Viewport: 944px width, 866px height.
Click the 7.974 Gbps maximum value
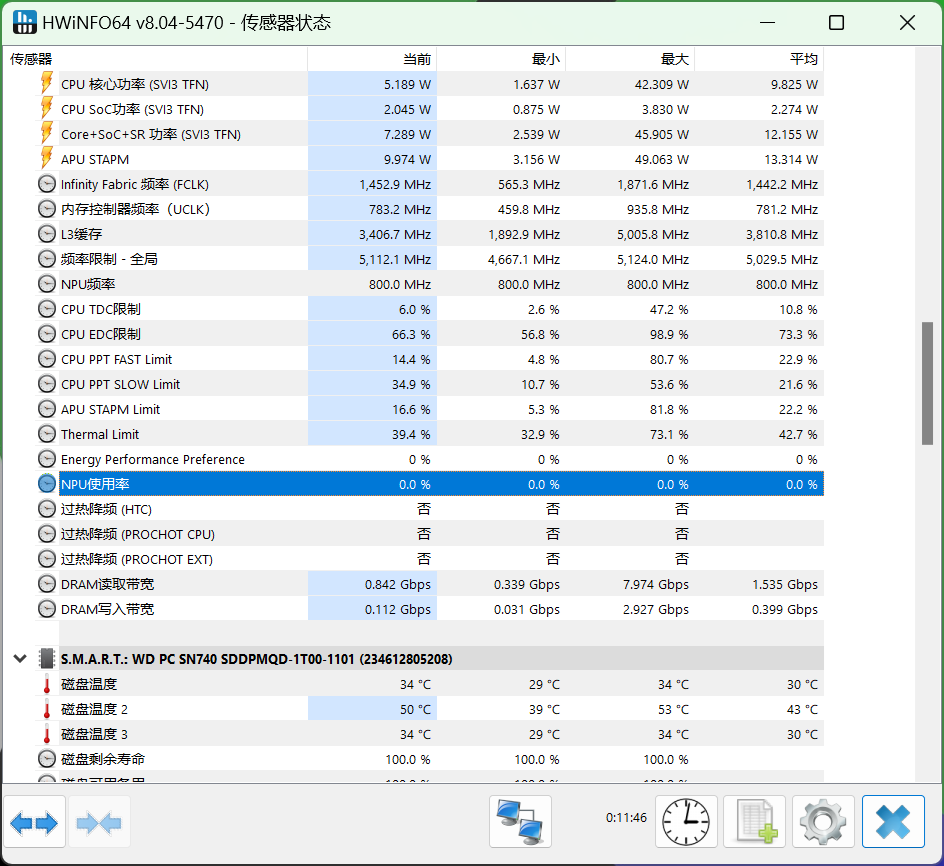(x=656, y=584)
